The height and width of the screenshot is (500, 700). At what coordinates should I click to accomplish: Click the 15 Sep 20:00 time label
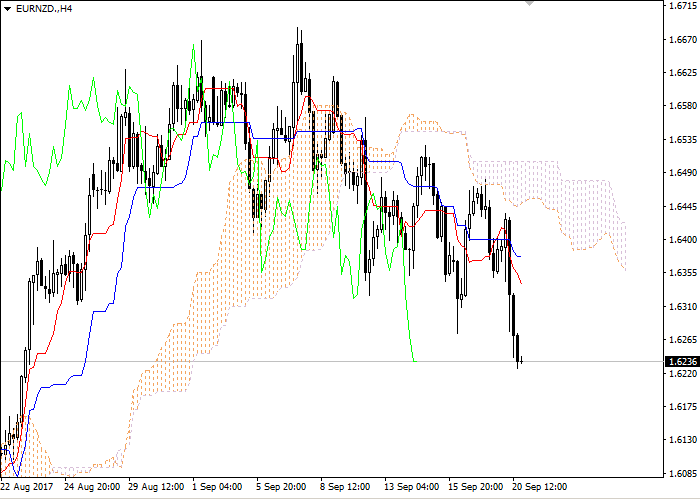coord(475,487)
